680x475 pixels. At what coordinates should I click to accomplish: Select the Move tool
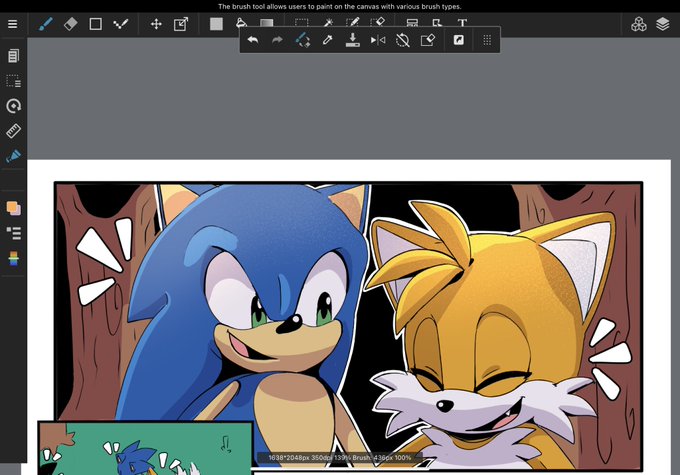pos(156,24)
